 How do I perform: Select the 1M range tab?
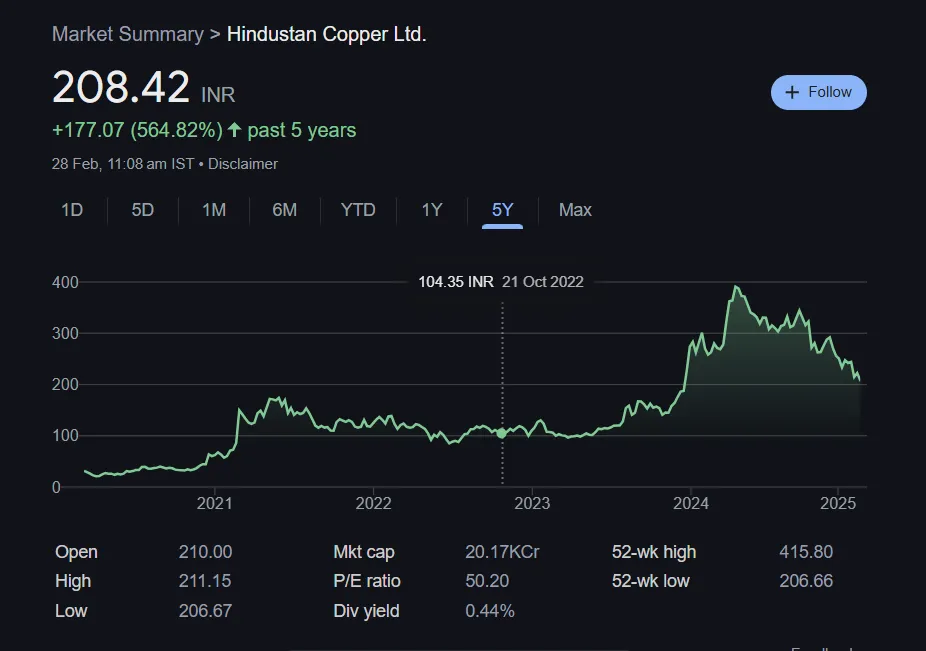point(214,210)
